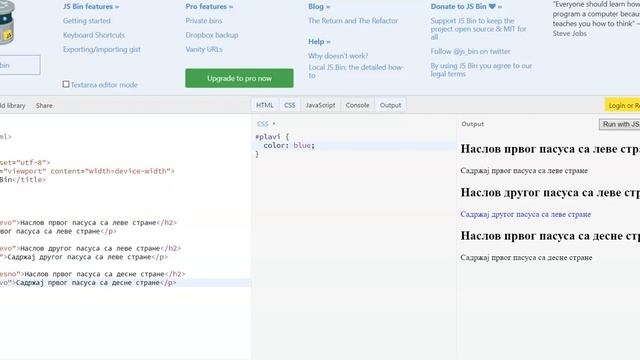Screen dimensions: 640x360
Task: Open Local JS Bin detailed how-to link
Action: (356, 71)
